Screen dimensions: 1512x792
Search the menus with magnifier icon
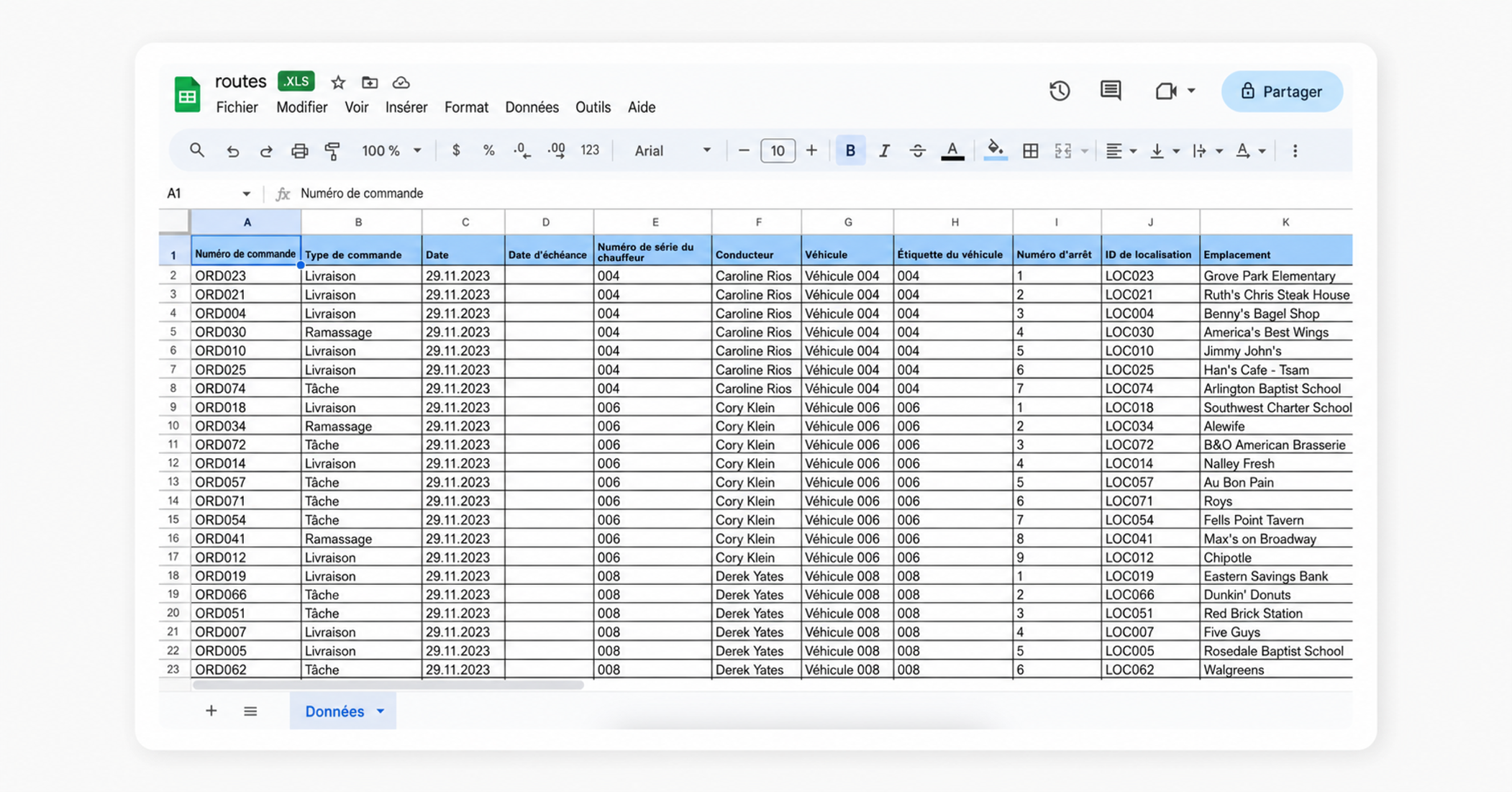(x=196, y=150)
